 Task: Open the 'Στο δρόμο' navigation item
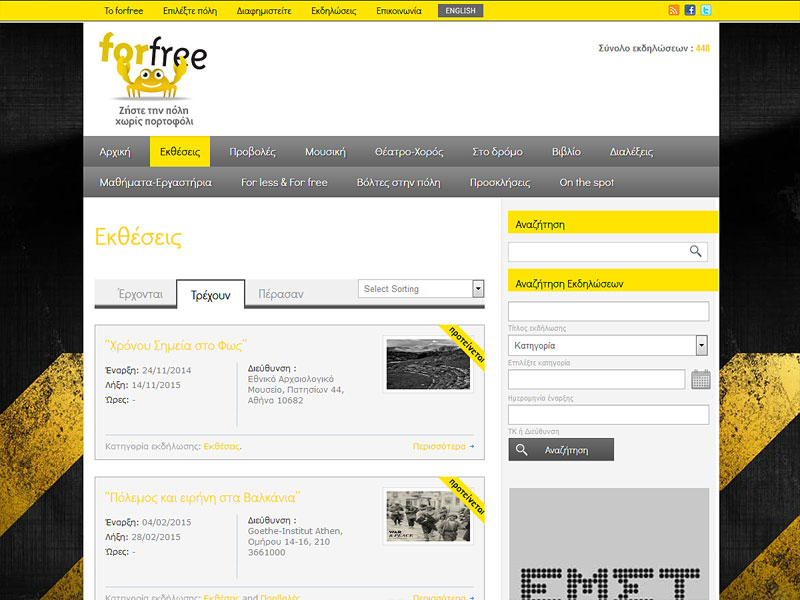pos(497,152)
